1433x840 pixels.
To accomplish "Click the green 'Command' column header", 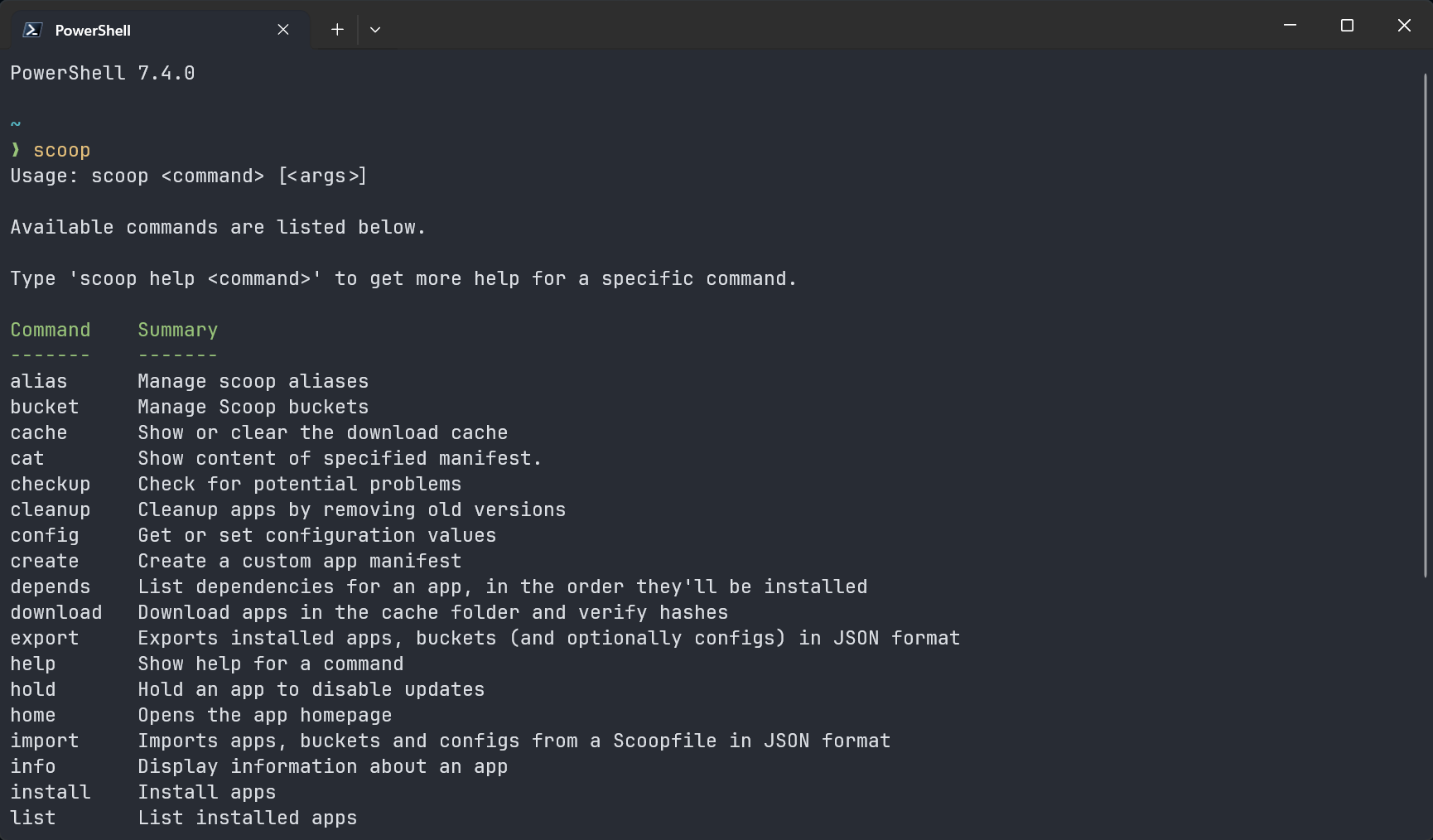I will [x=51, y=331].
